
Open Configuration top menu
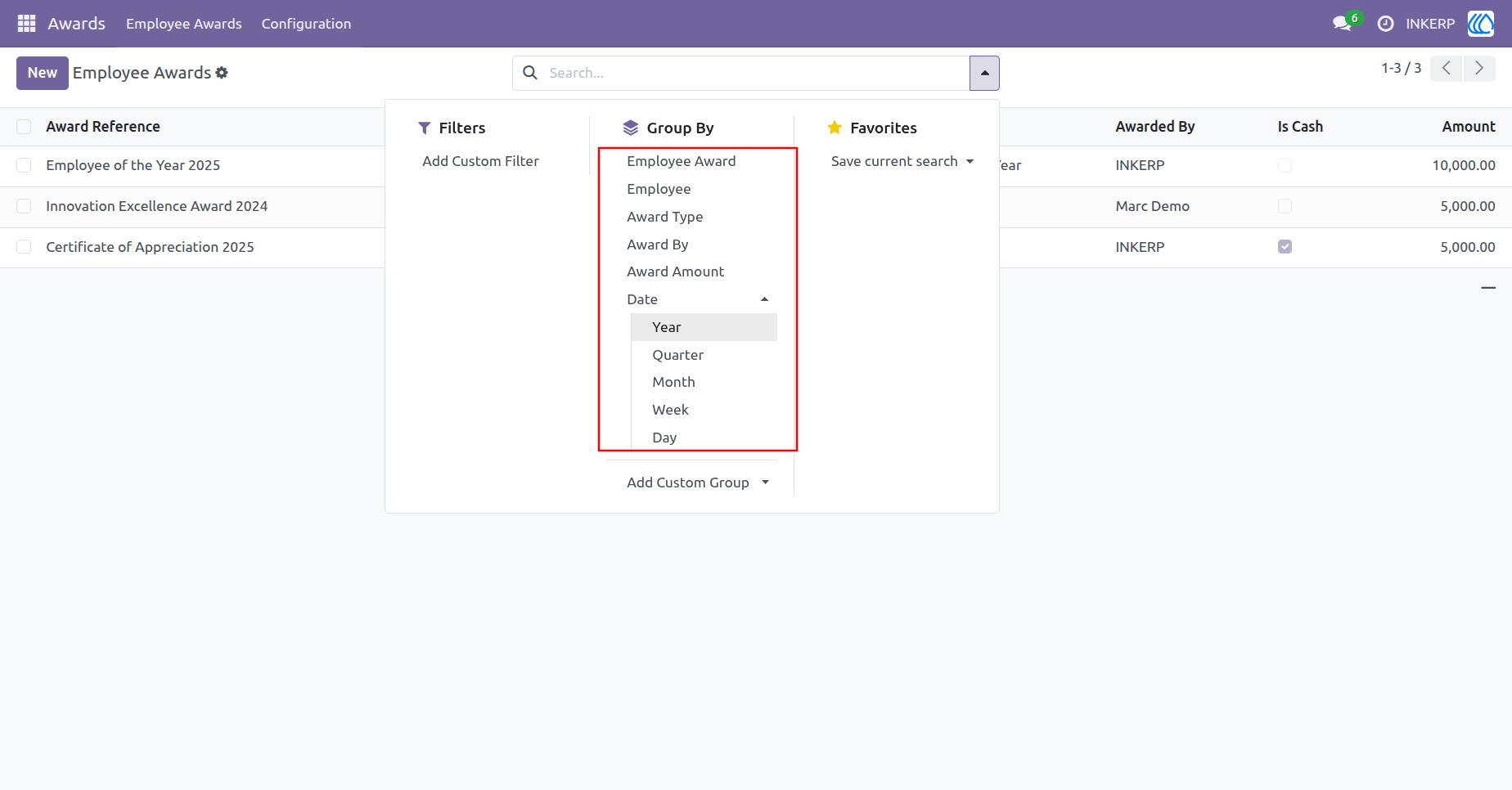[x=306, y=24]
